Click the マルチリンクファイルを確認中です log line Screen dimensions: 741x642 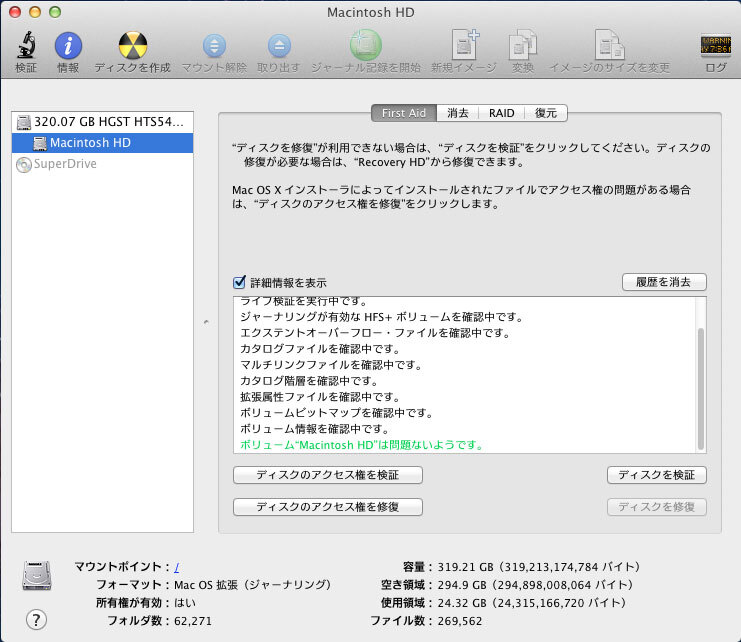tap(331, 365)
